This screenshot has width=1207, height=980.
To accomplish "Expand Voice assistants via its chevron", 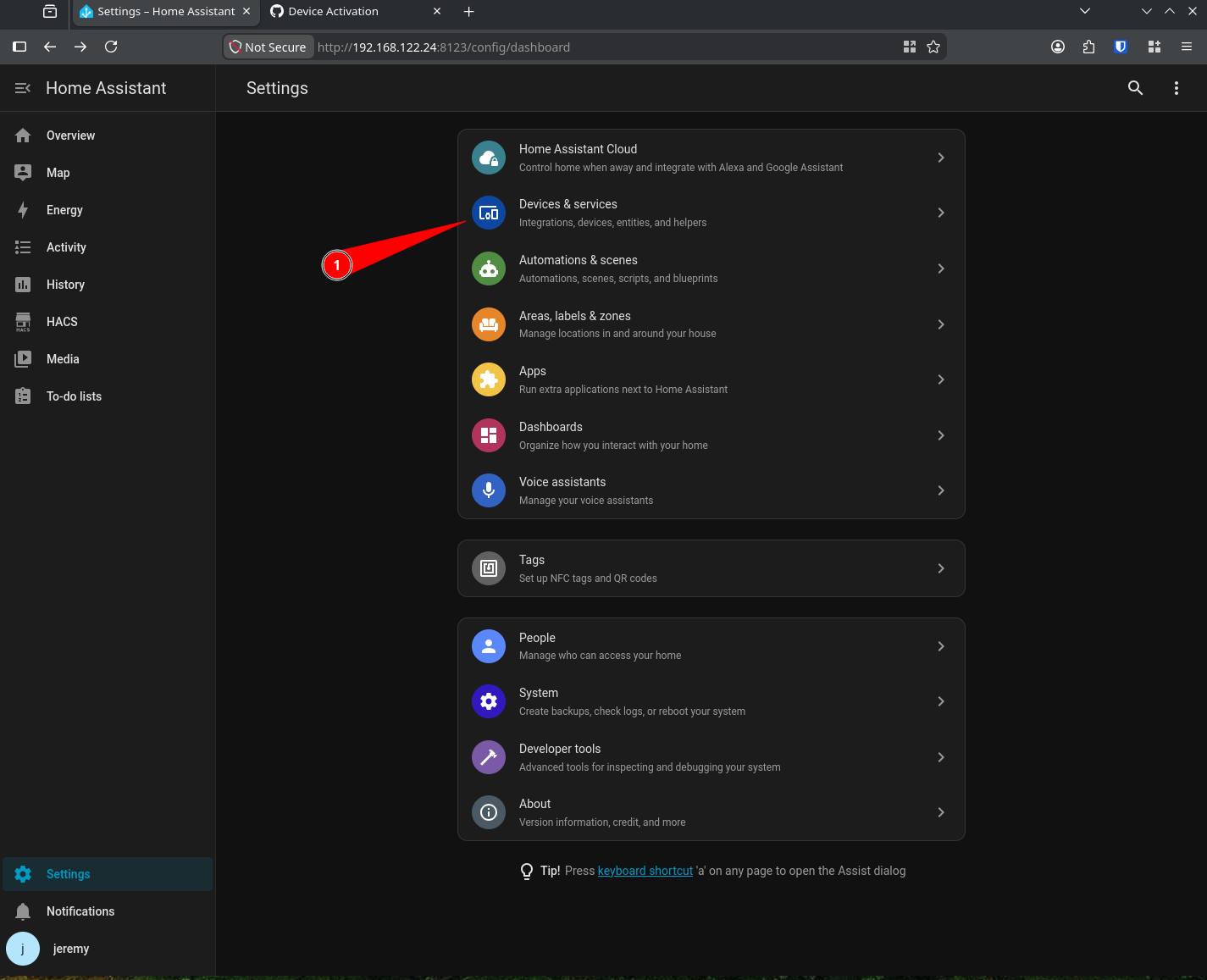I will [x=941, y=490].
